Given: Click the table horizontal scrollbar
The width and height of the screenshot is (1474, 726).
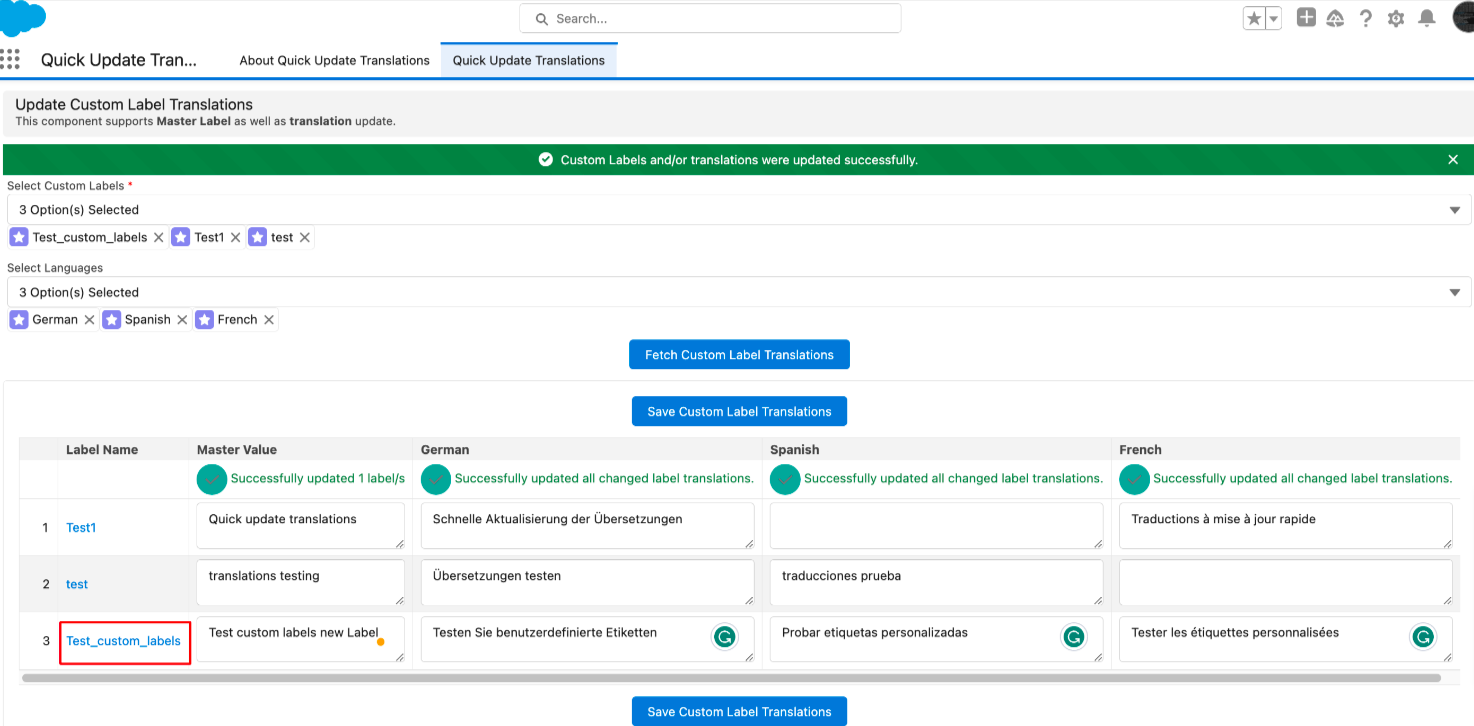Looking at the screenshot, I should tap(731, 678).
